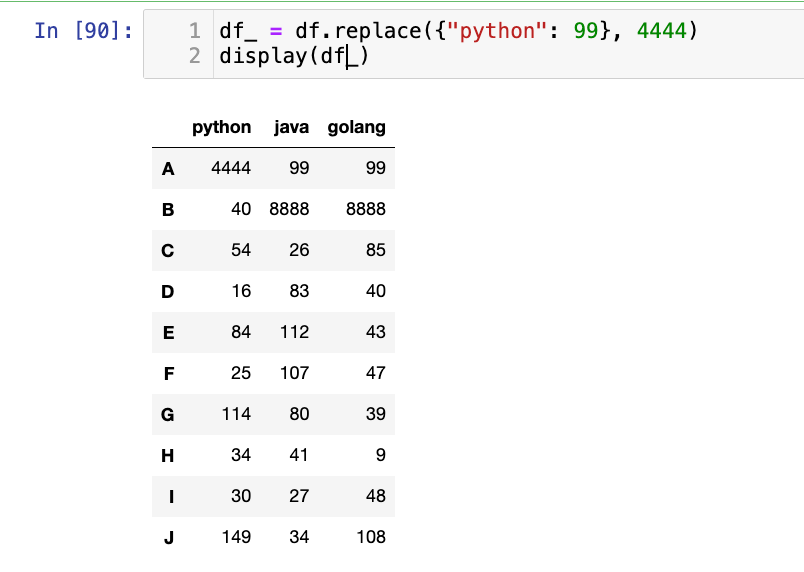Click the 8888 value in golang column
Viewport: 804px width, 572px height.
(365, 210)
